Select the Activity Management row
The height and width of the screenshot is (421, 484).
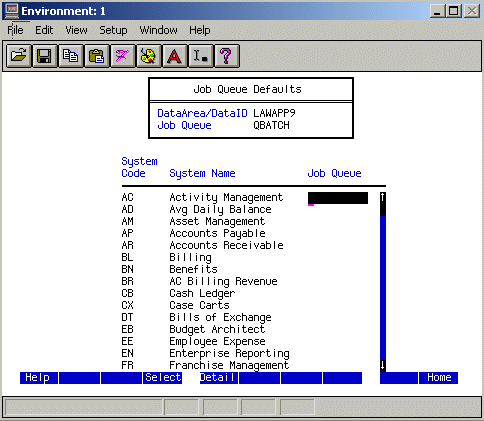(x=226, y=197)
